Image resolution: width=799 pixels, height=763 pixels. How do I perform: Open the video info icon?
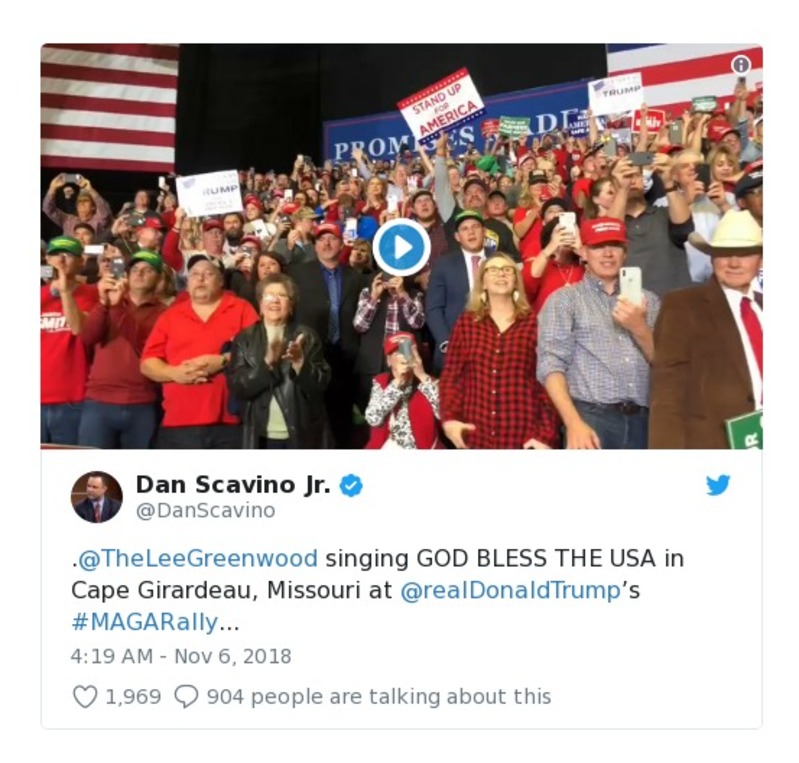(x=741, y=65)
